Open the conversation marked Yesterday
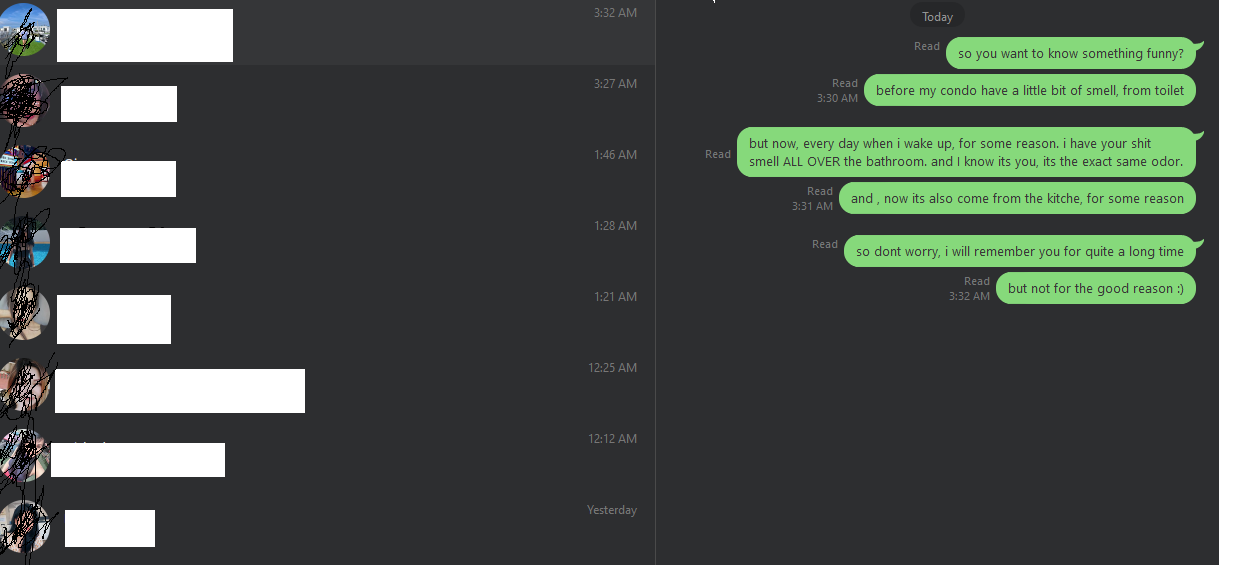Image resolution: width=1250 pixels, height=565 pixels. [x=327, y=528]
